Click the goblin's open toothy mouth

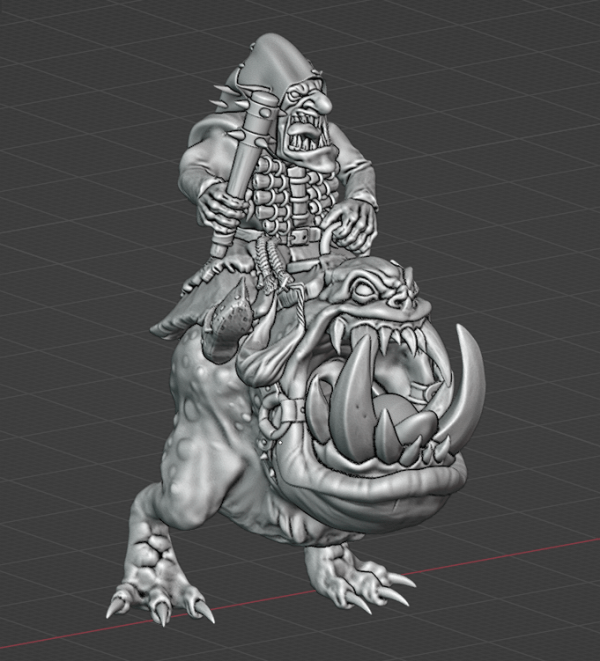(x=305, y=141)
